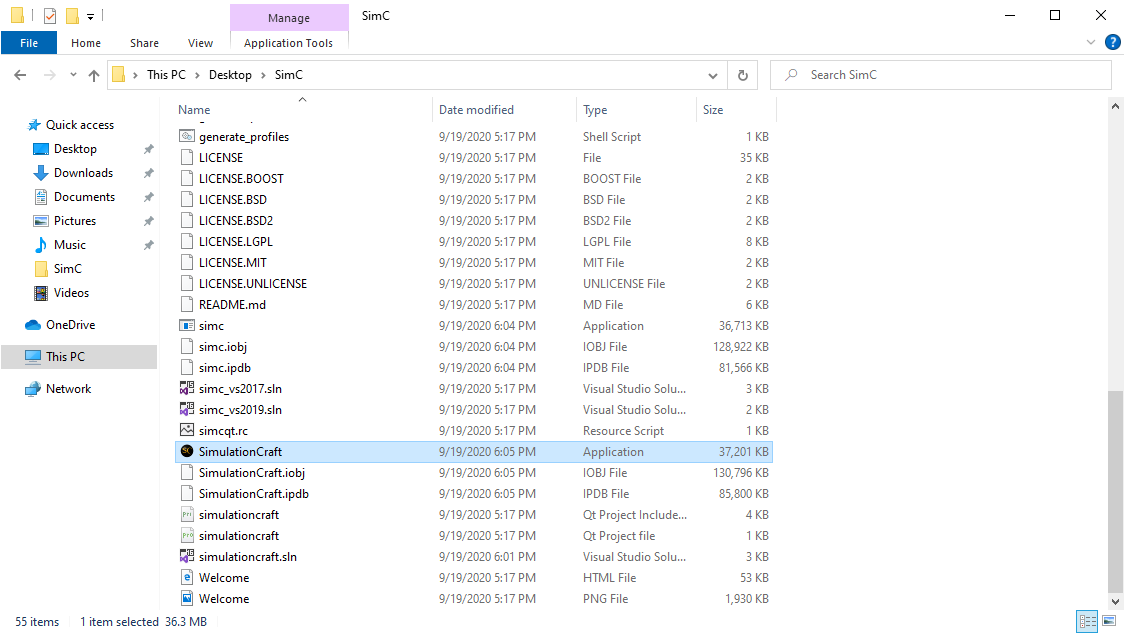The width and height of the screenshot is (1125, 634).
Task: Click the Qt Project Include file icon
Action: coord(187,514)
